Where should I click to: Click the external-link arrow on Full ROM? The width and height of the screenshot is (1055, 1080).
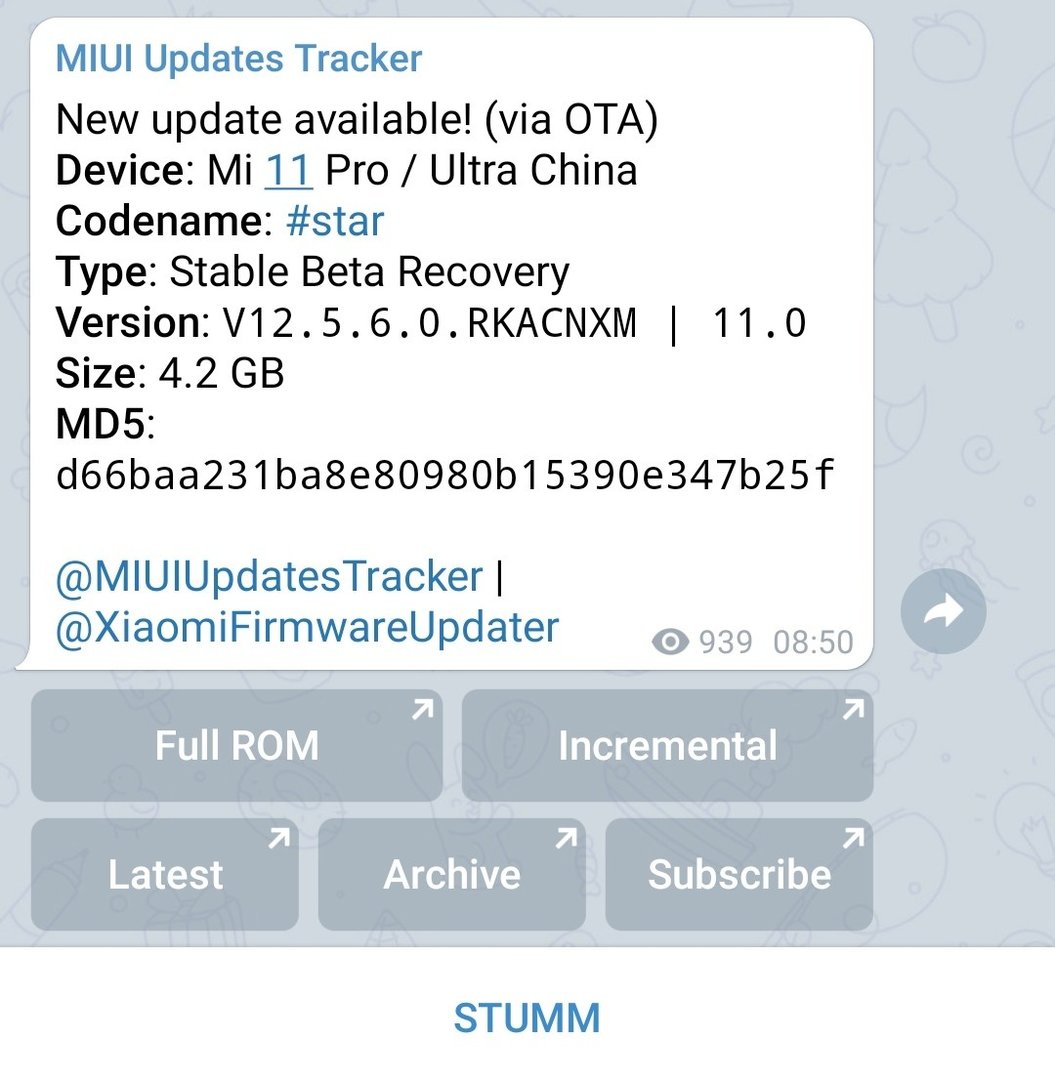[423, 709]
